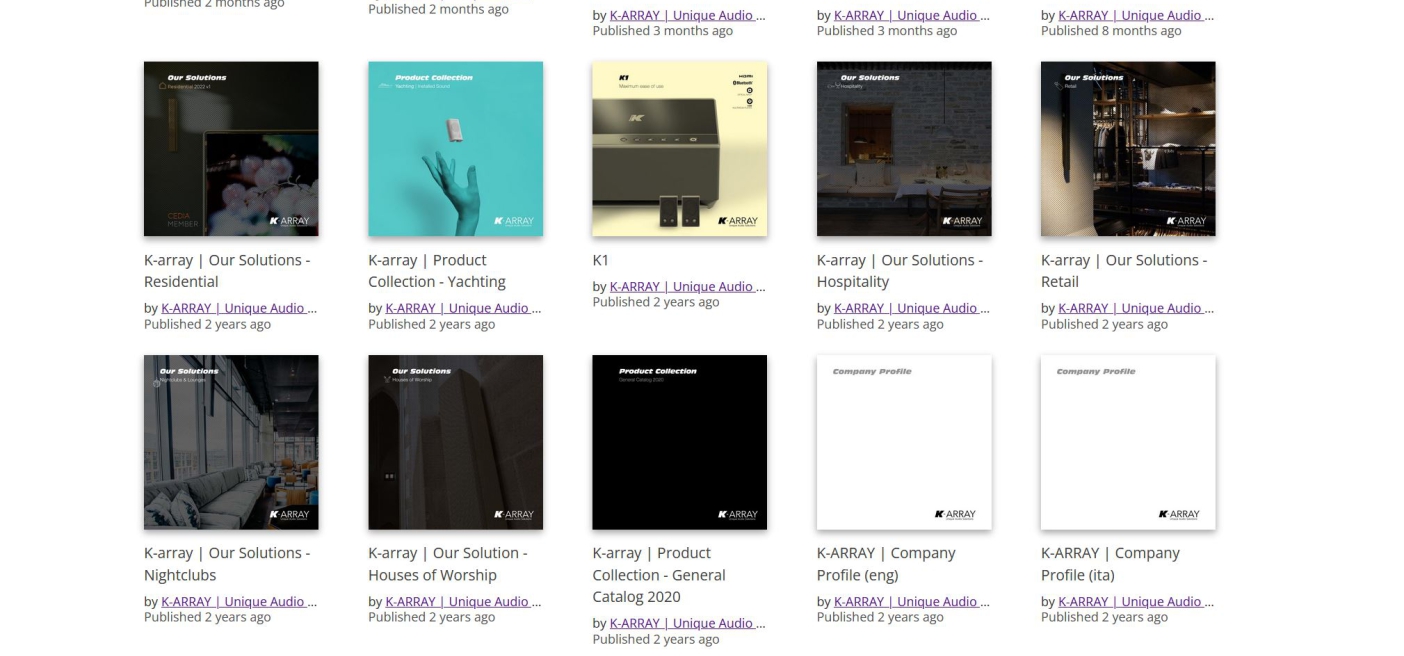The image size is (1404, 656).
Task: Open the teal Yachting Product Collection cover
Action: point(456,149)
